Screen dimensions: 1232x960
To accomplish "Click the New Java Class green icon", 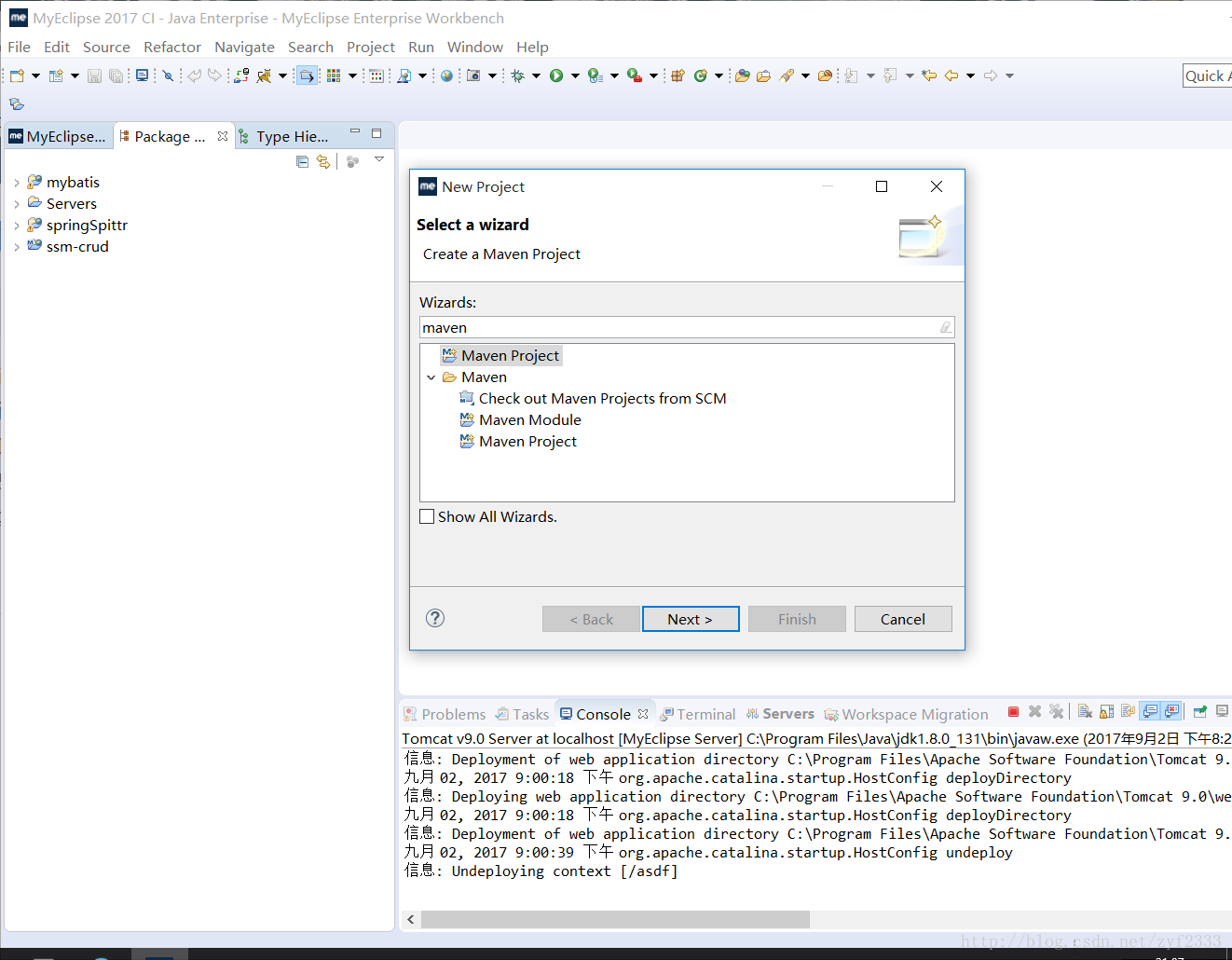I will click(x=701, y=75).
